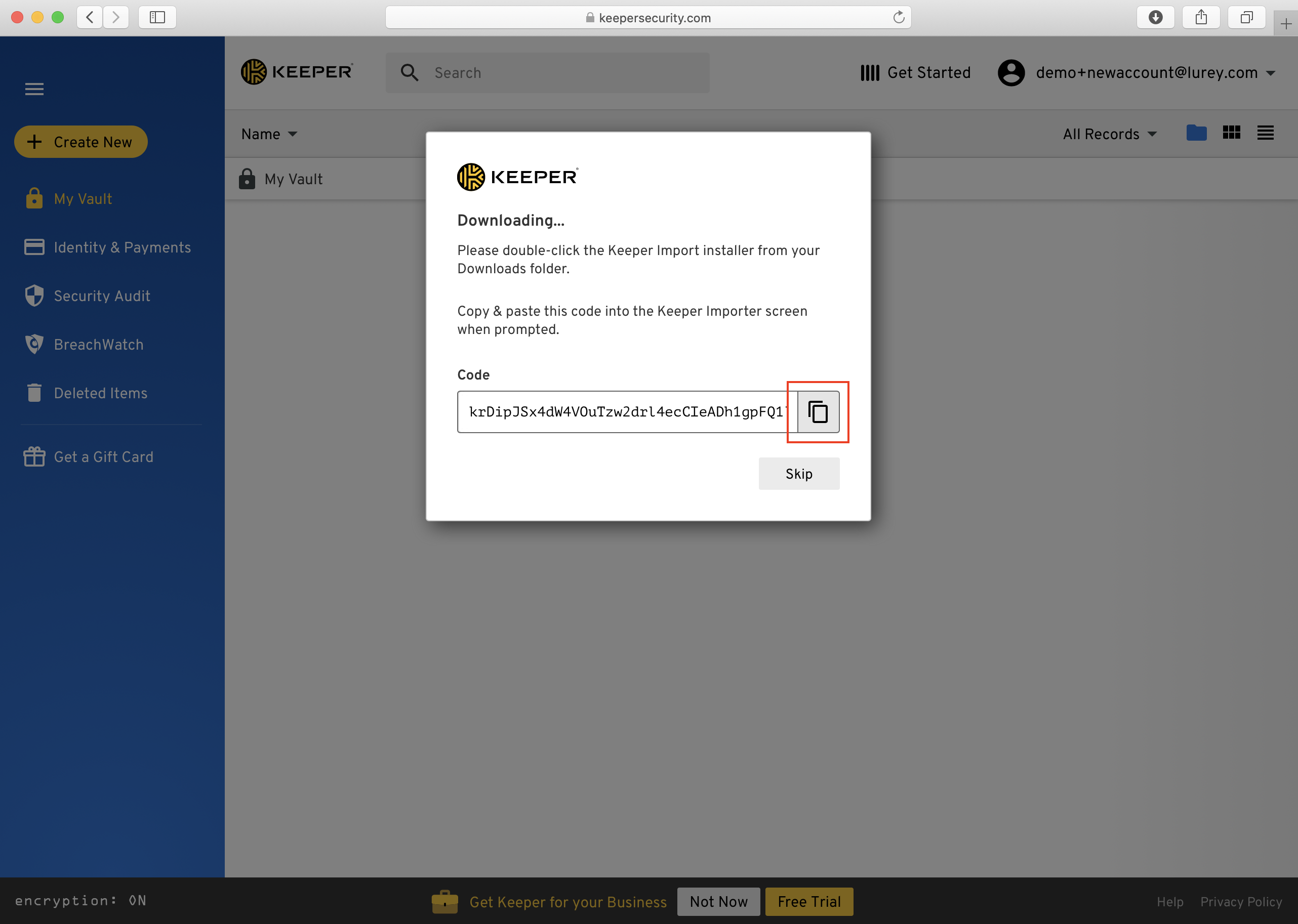Viewport: 1298px width, 924px height.
Task: Click the search magnifier icon
Action: pyautogui.click(x=409, y=72)
